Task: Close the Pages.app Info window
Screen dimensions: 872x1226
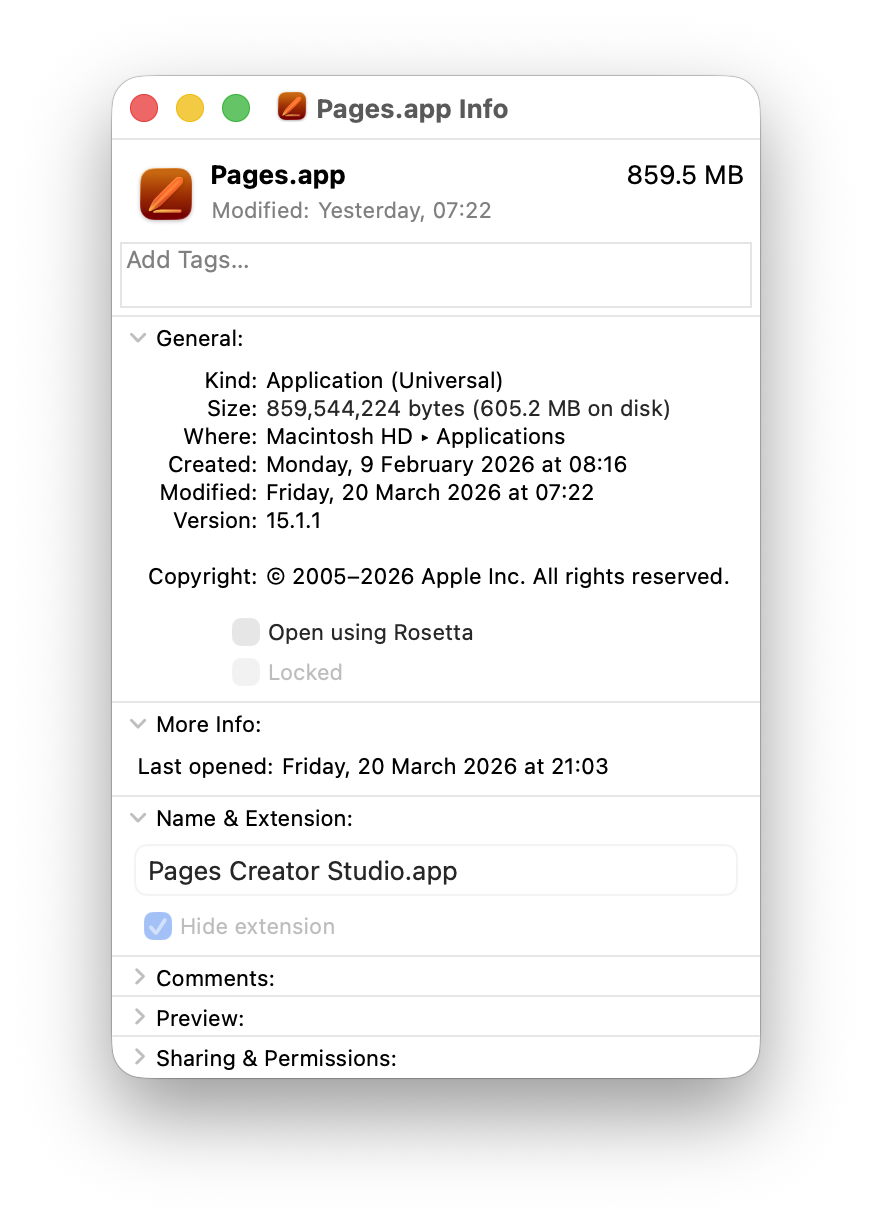Action: (144, 108)
